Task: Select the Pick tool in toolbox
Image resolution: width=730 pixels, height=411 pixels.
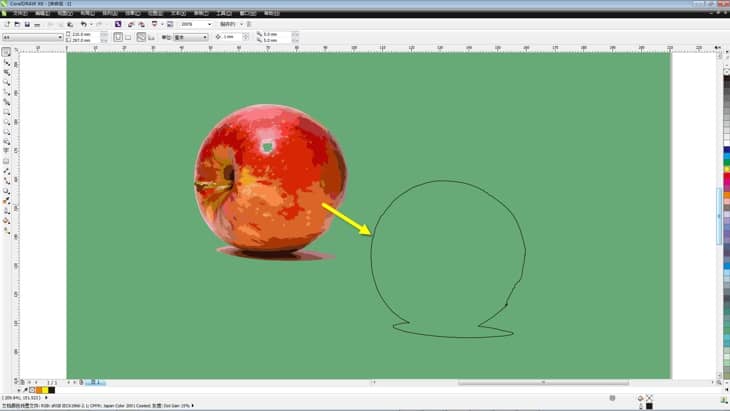Action: click(x=7, y=52)
